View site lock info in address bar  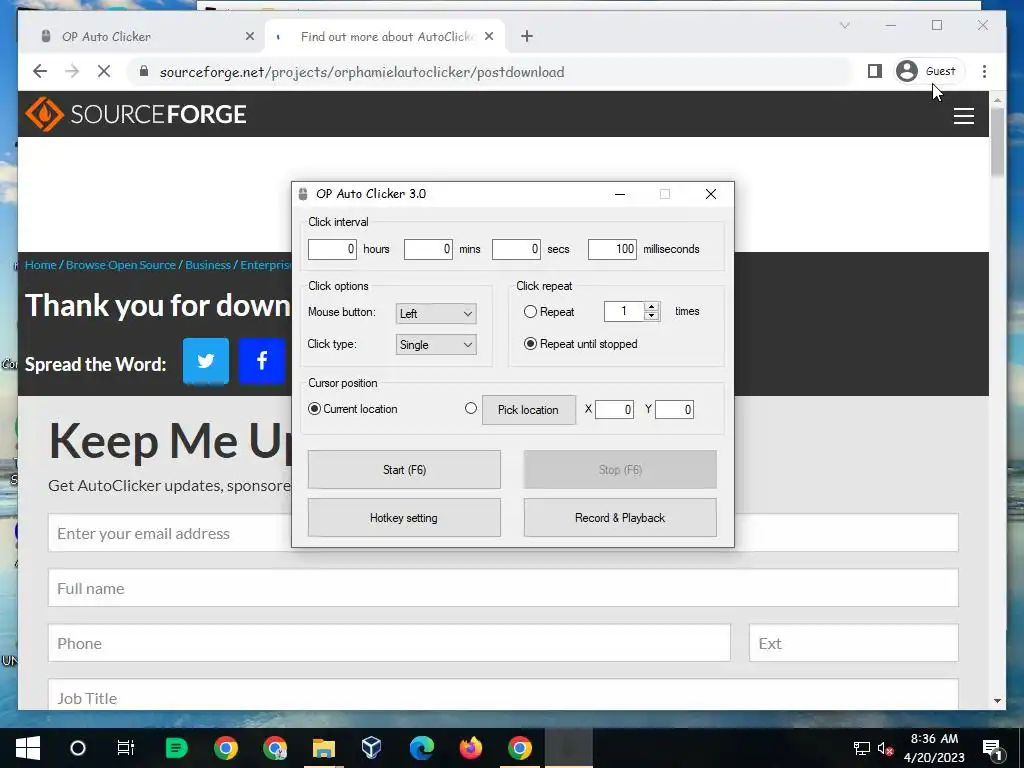point(144,72)
